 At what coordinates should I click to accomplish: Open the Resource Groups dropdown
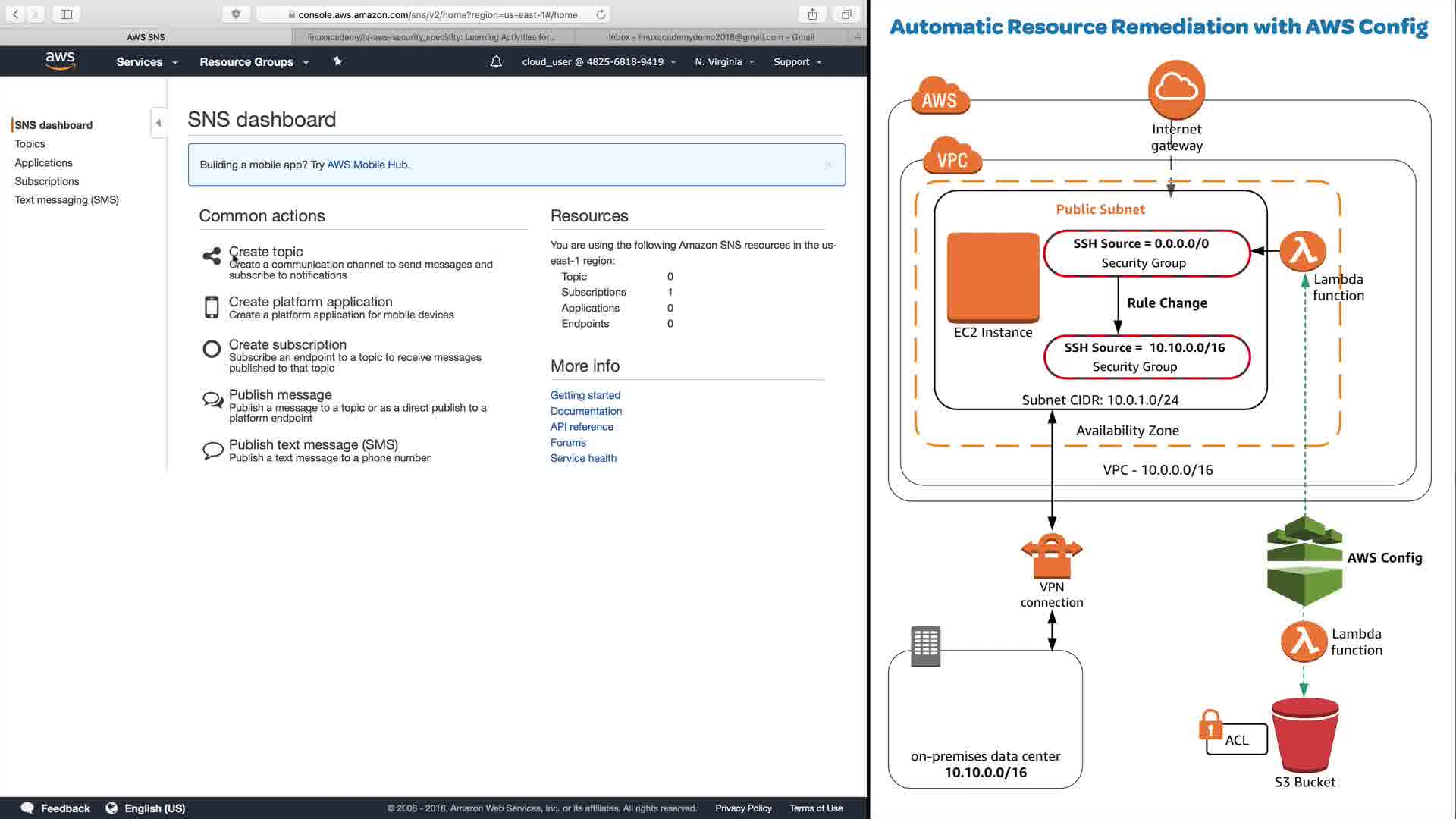253,61
